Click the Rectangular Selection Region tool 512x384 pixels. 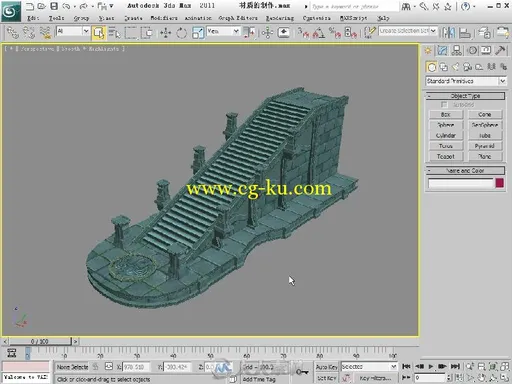(131, 33)
